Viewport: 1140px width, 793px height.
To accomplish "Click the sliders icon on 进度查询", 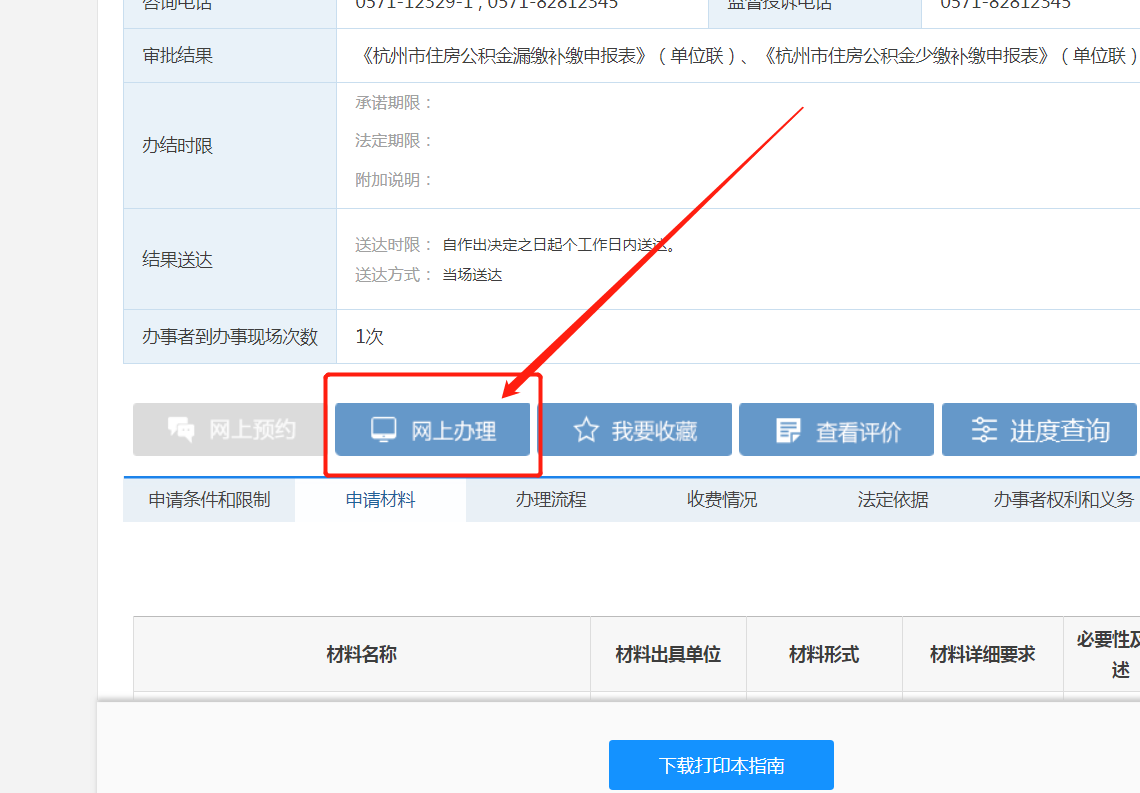I will (x=985, y=430).
